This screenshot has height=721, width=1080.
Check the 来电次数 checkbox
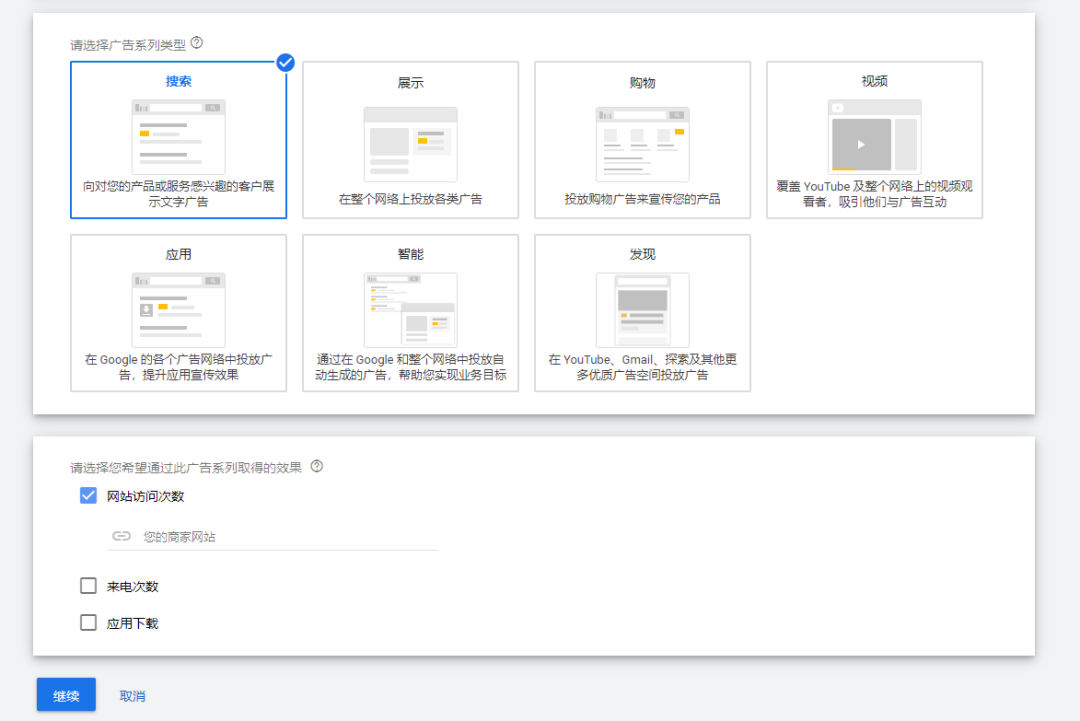[88, 586]
